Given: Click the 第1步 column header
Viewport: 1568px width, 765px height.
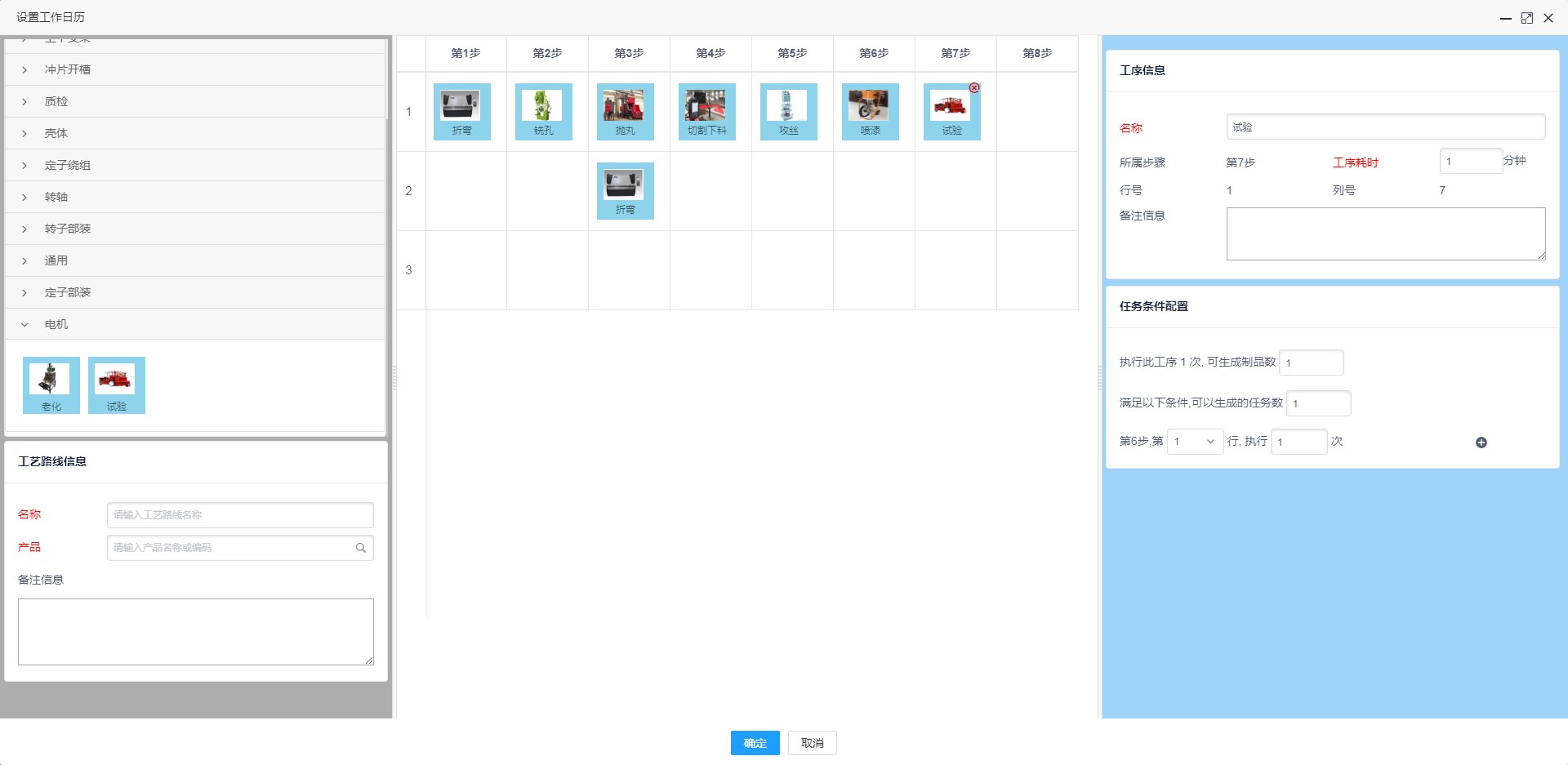Looking at the screenshot, I should (465, 53).
